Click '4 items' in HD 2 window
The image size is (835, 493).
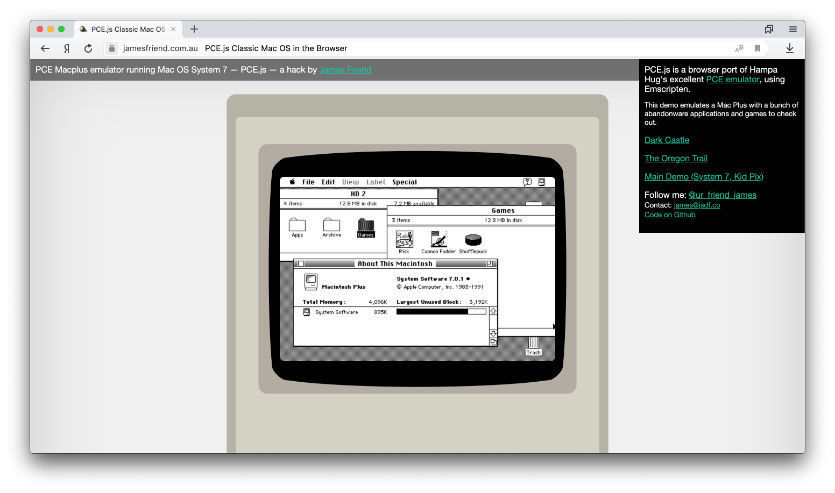[293, 203]
